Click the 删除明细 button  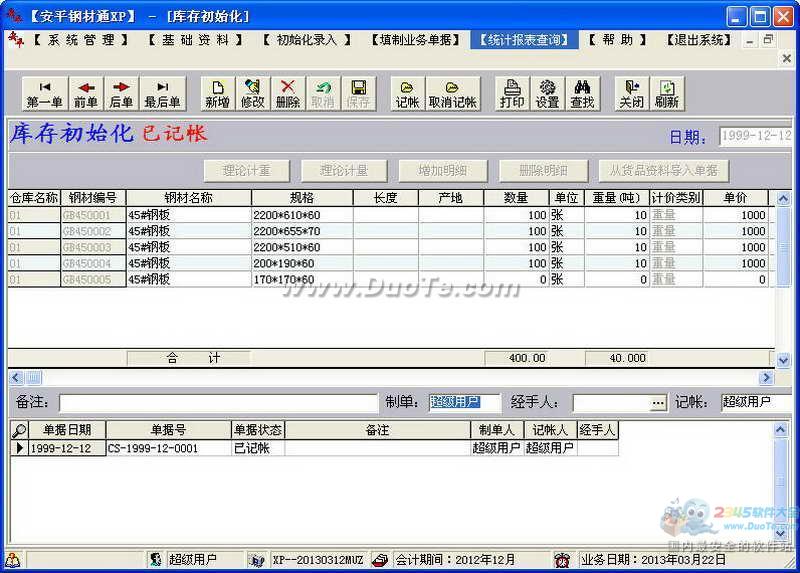(x=543, y=170)
